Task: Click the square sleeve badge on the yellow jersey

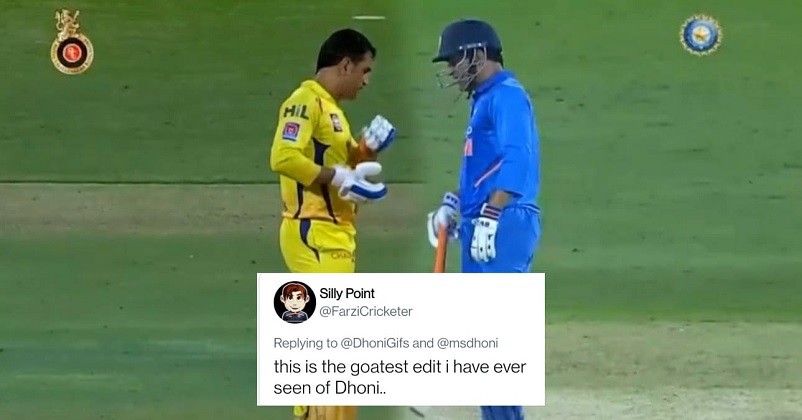Action: pos(291,131)
